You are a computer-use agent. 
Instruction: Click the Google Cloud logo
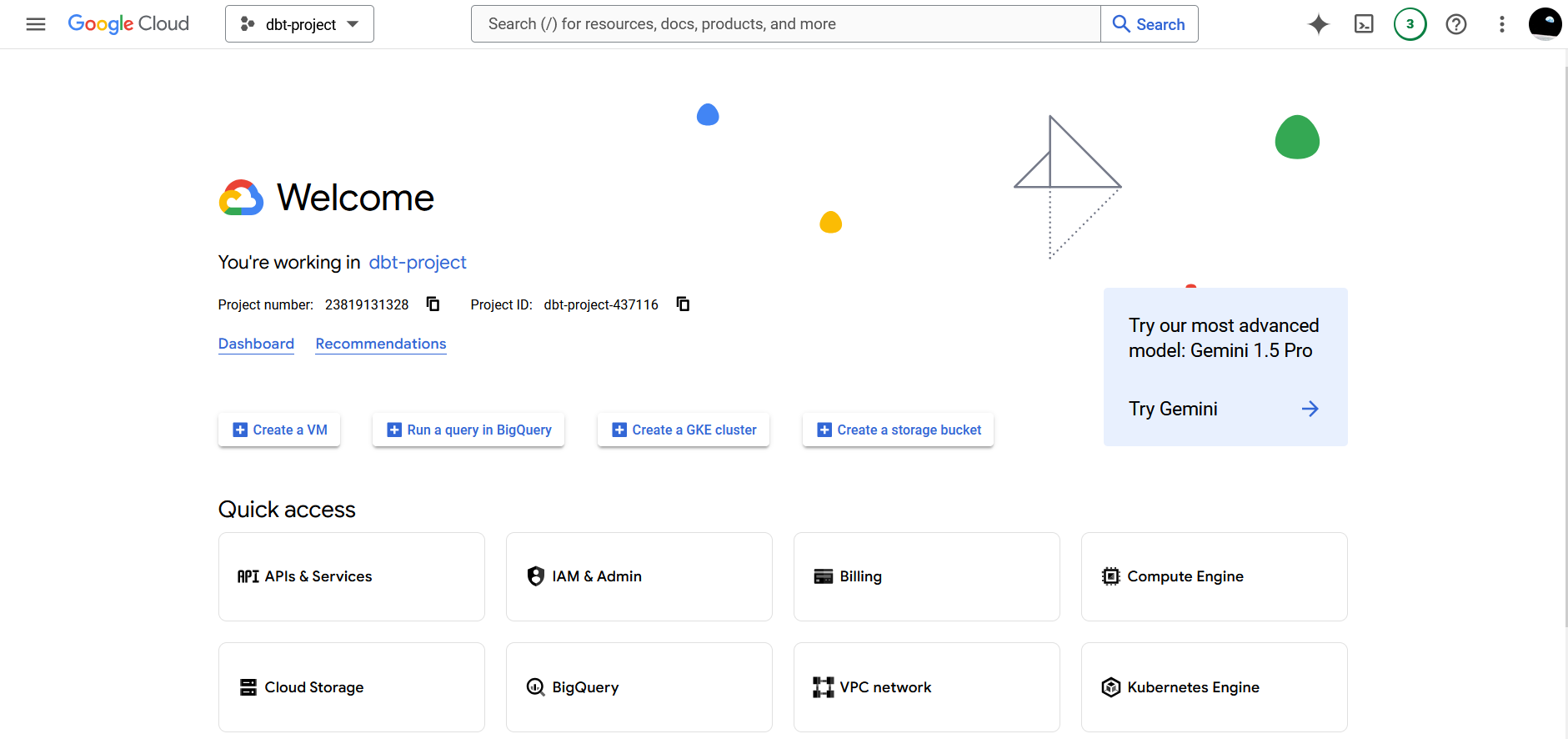[x=128, y=24]
